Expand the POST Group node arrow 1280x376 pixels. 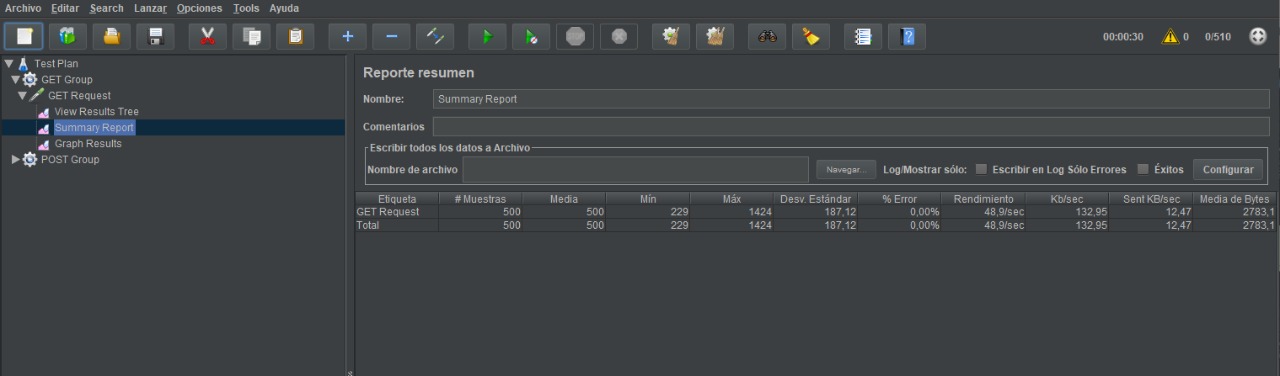click(x=15, y=159)
